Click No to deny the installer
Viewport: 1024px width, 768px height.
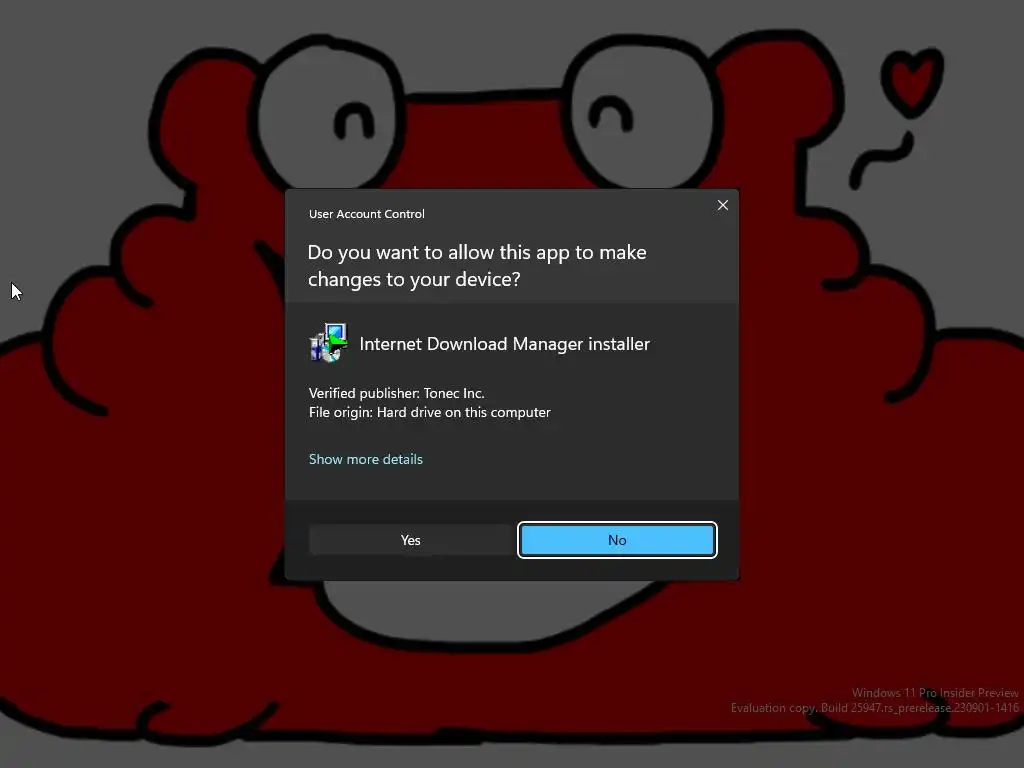[x=617, y=540]
